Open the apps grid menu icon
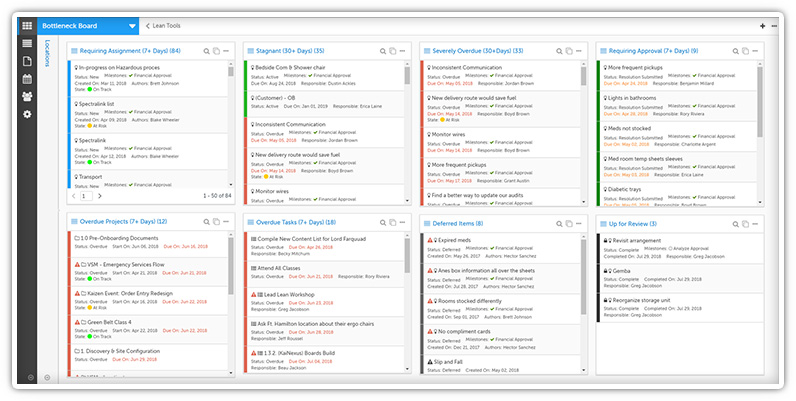The height and width of the screenshot is (401, 796). [x=26, y=24]
